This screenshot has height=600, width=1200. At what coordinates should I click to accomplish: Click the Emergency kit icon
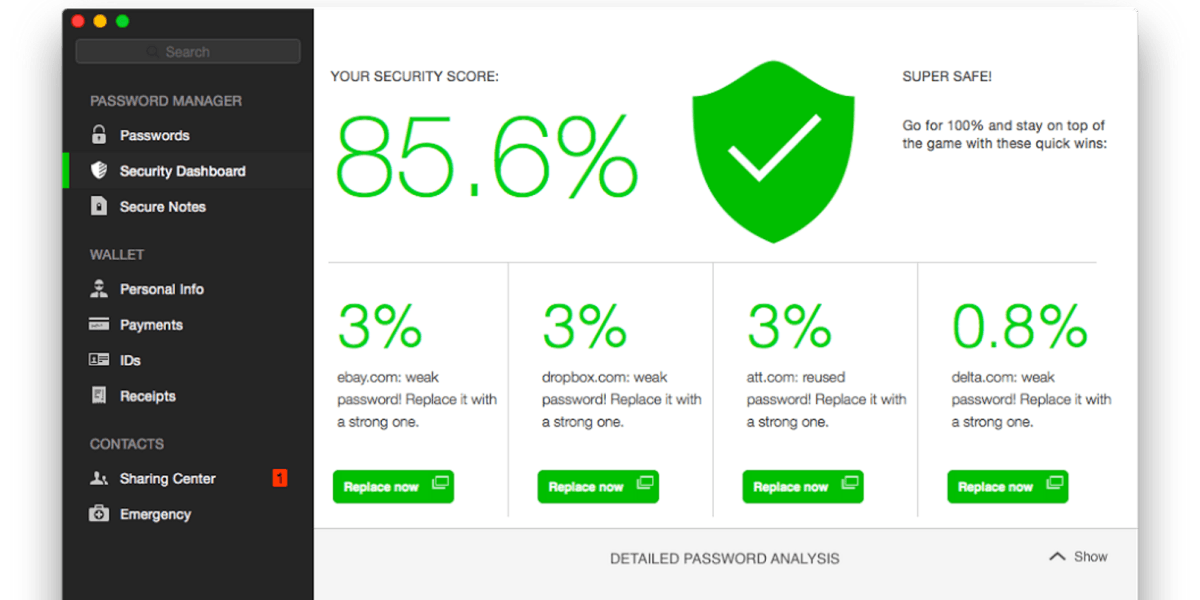coord(99,514)
